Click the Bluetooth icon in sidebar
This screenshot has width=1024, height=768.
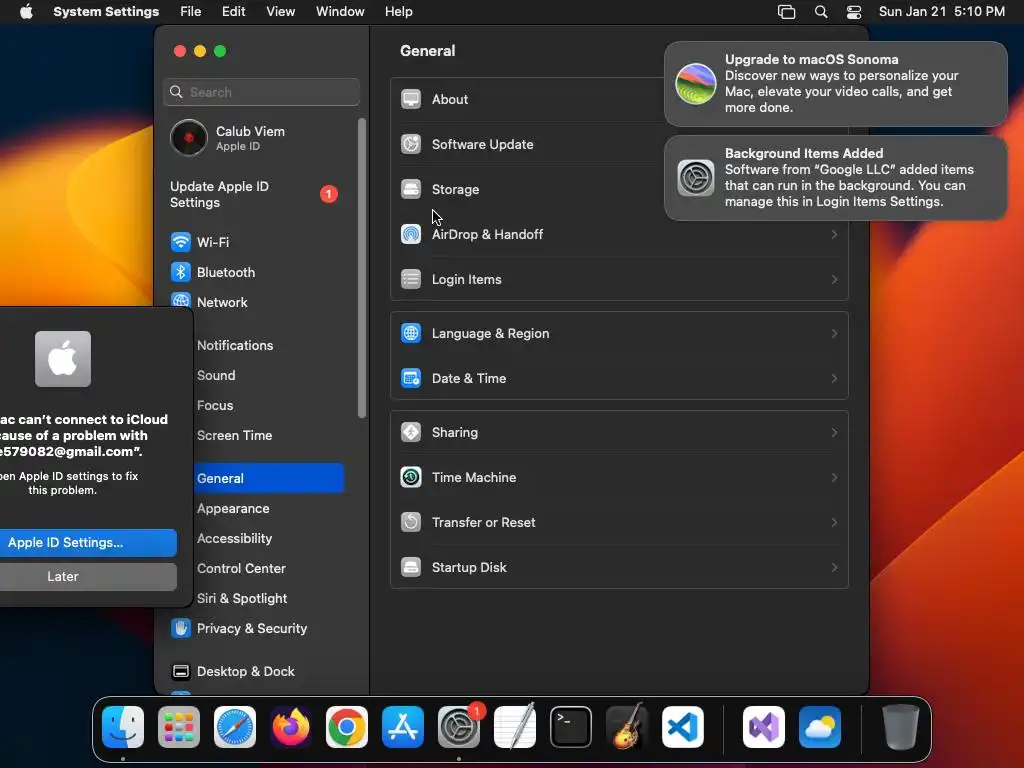tap(180, 272)
